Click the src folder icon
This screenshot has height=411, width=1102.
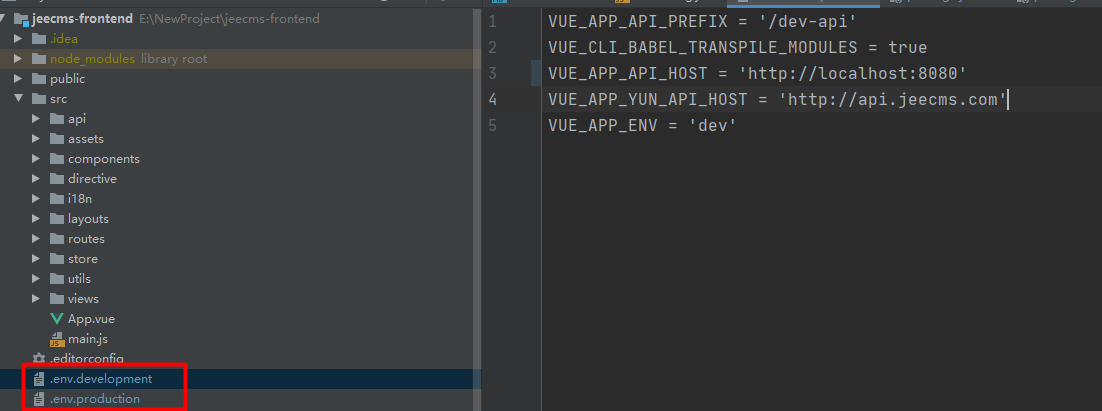39,99
